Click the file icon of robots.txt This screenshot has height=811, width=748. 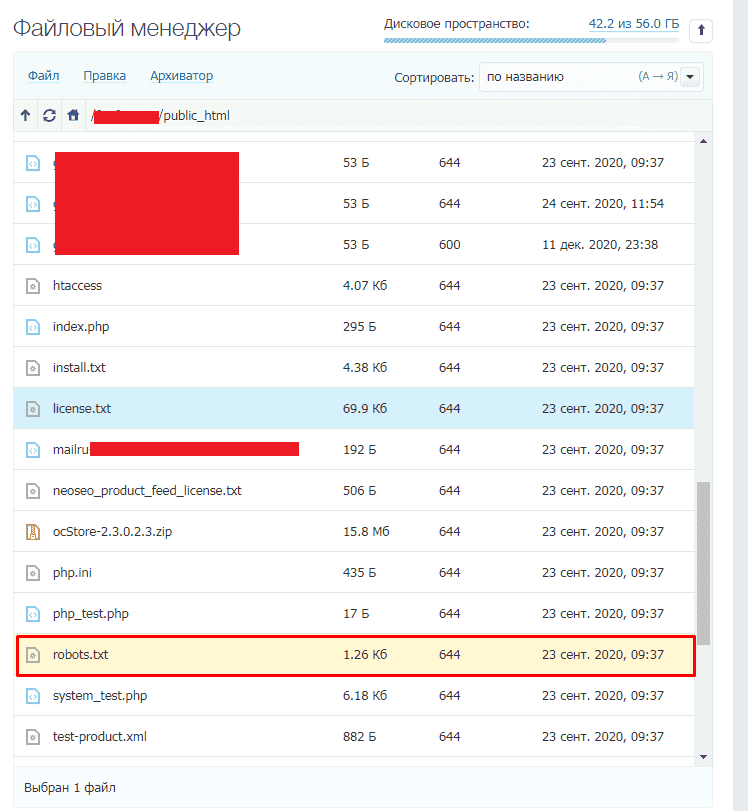[x=33, y=655]
